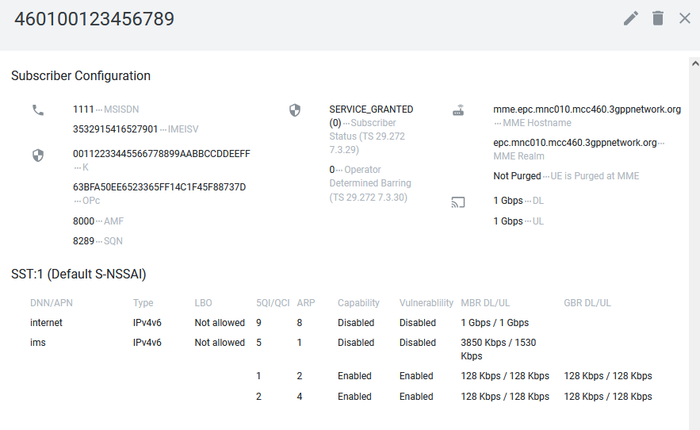Click the OPc value starting 63BFA50EE
The image size is (700, 430).
tap(159, 187)
